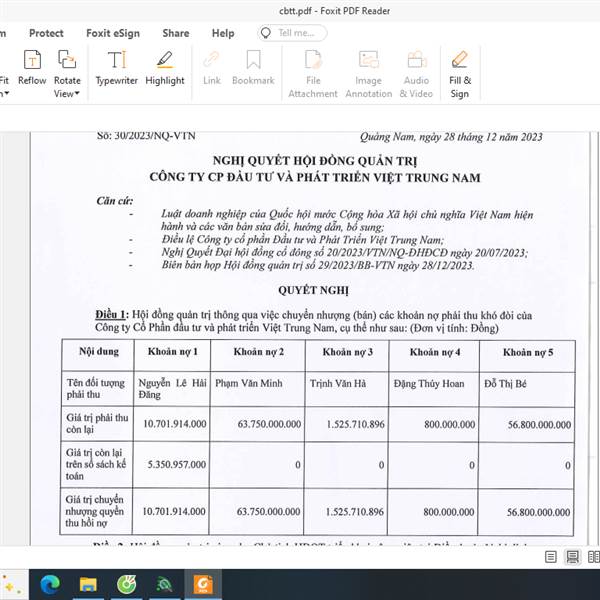Click the underlined 'Điều 1' text
Screen dimensions: 600x600
coord(110,315)
